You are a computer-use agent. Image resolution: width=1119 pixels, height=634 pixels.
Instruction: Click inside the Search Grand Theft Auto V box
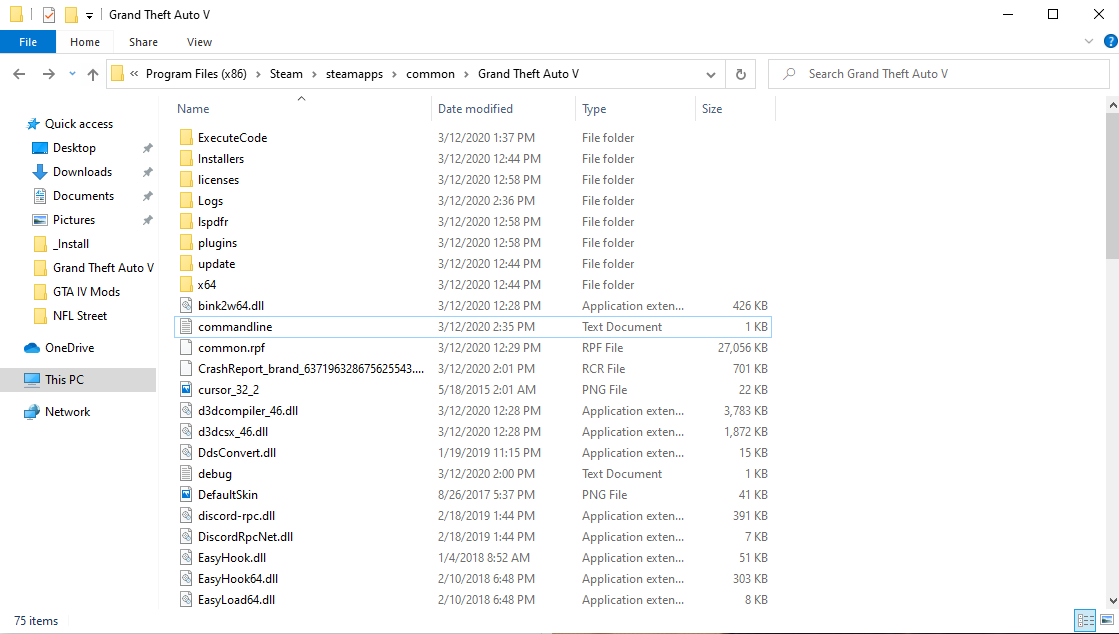(938, 74)
